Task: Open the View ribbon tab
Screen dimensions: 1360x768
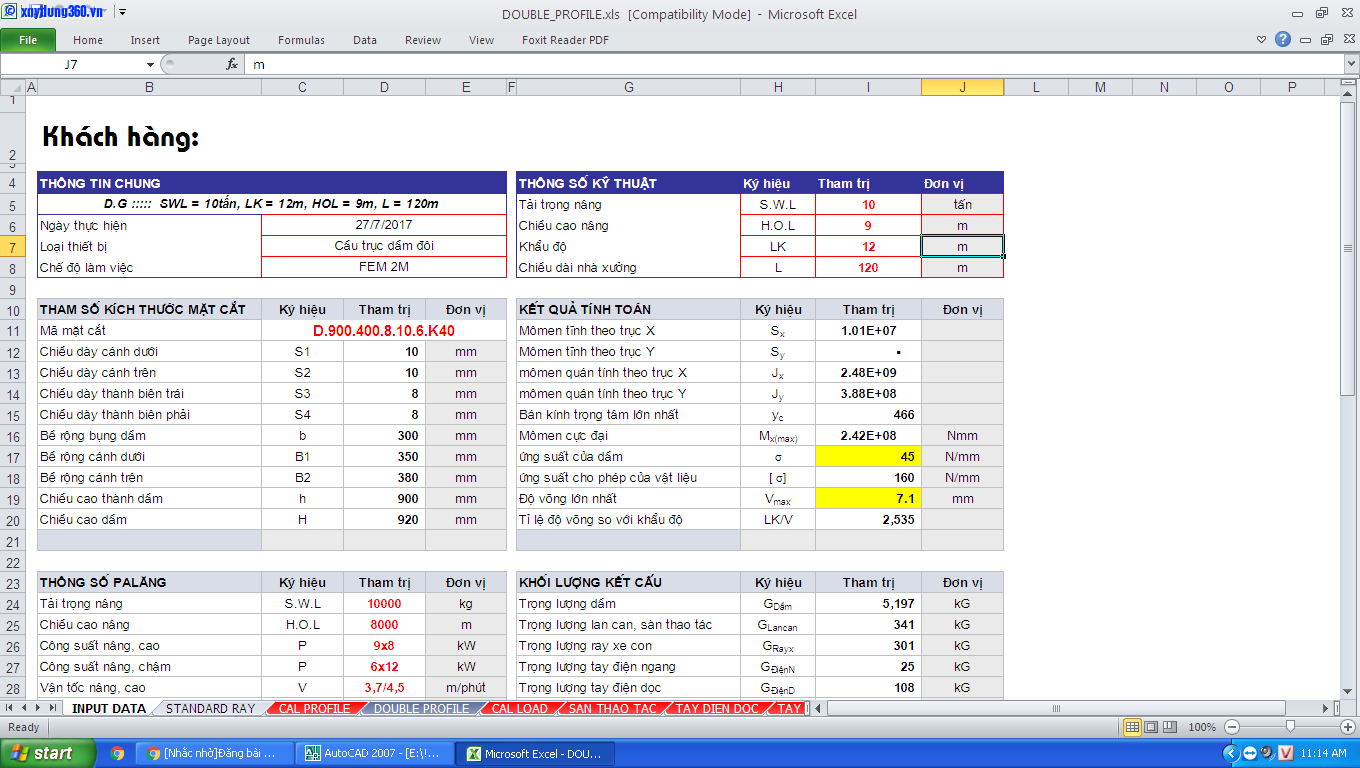Action: tap(481, 40)
